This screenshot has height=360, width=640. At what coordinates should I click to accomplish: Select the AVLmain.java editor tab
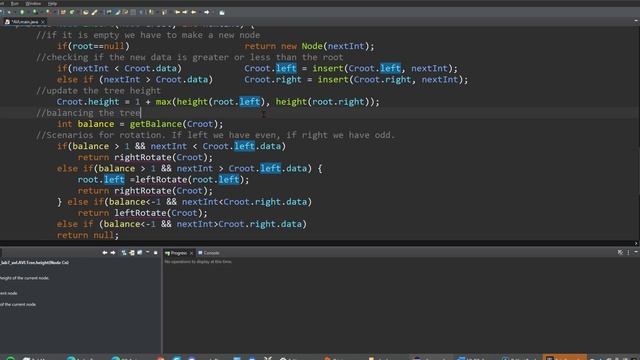click(x=24, y=22)
